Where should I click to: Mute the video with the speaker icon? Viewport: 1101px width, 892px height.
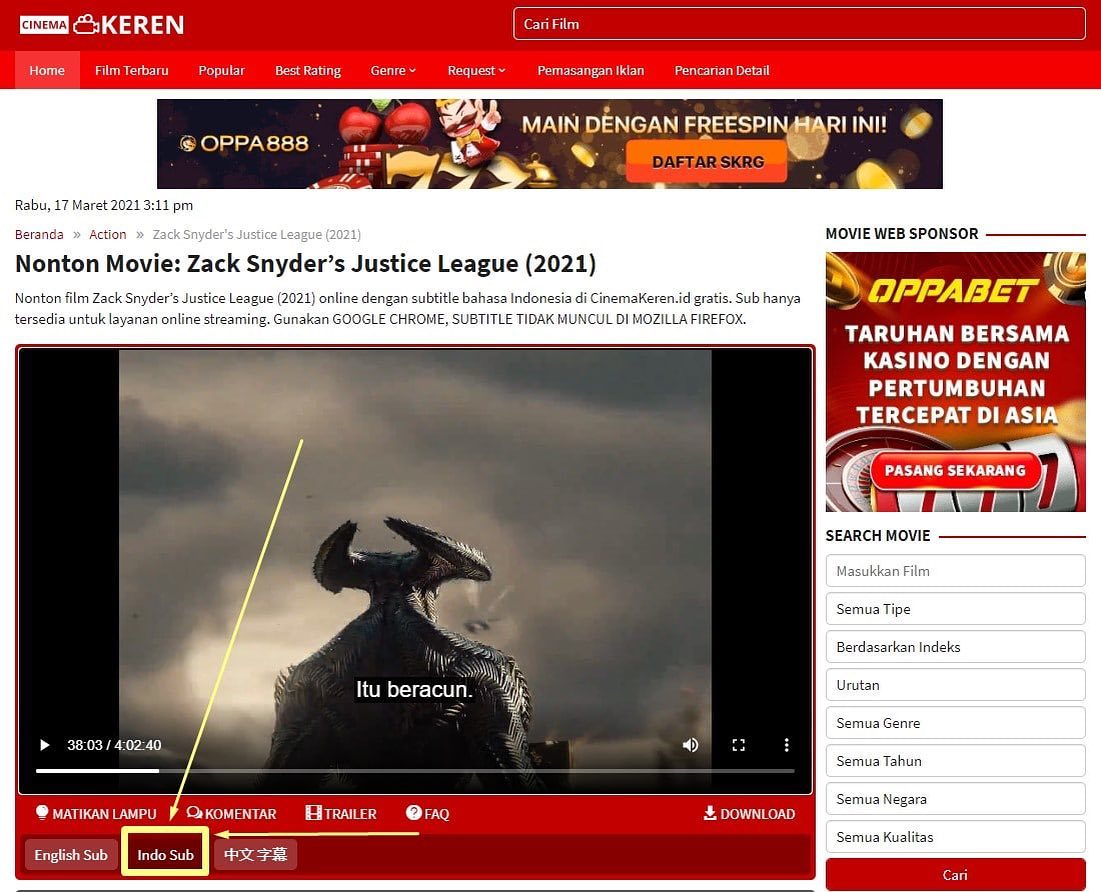point(690,745)
